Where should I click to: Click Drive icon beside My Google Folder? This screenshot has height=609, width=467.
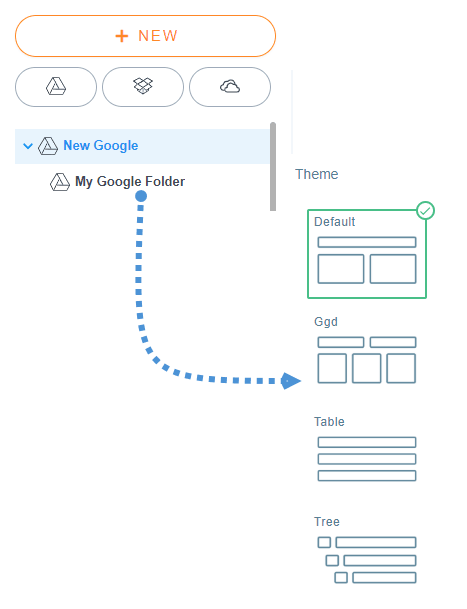coord(60,182)
